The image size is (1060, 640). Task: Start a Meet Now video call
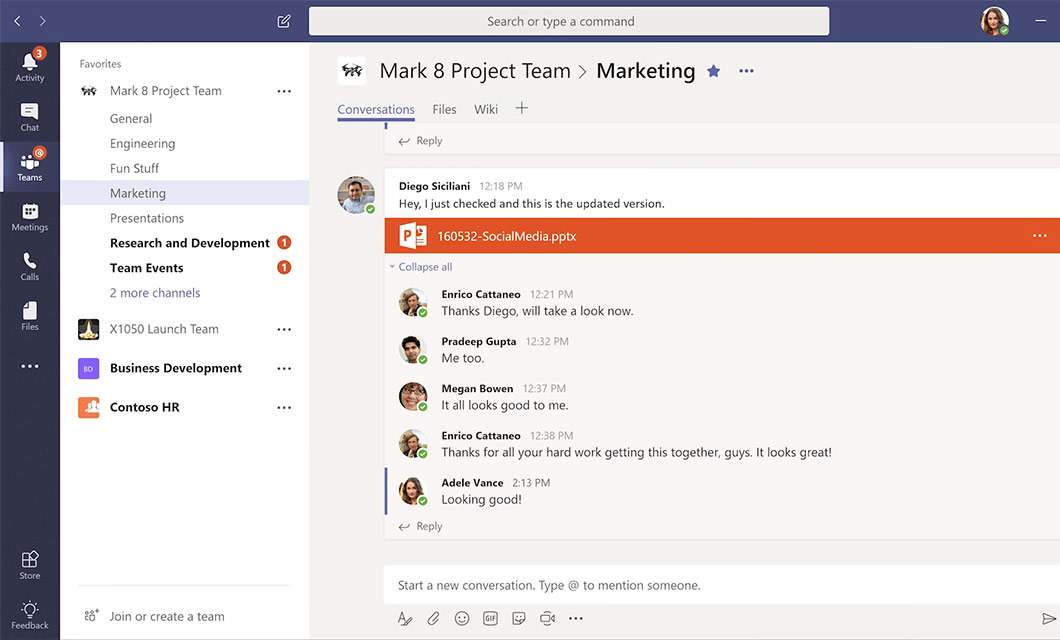[547, 618]
